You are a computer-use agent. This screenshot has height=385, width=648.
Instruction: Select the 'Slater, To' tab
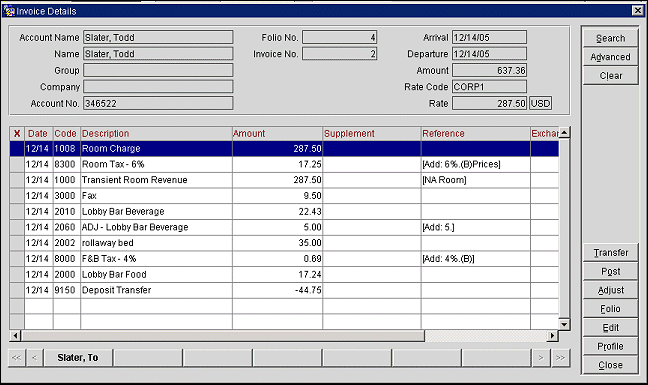tap(78, 358)
